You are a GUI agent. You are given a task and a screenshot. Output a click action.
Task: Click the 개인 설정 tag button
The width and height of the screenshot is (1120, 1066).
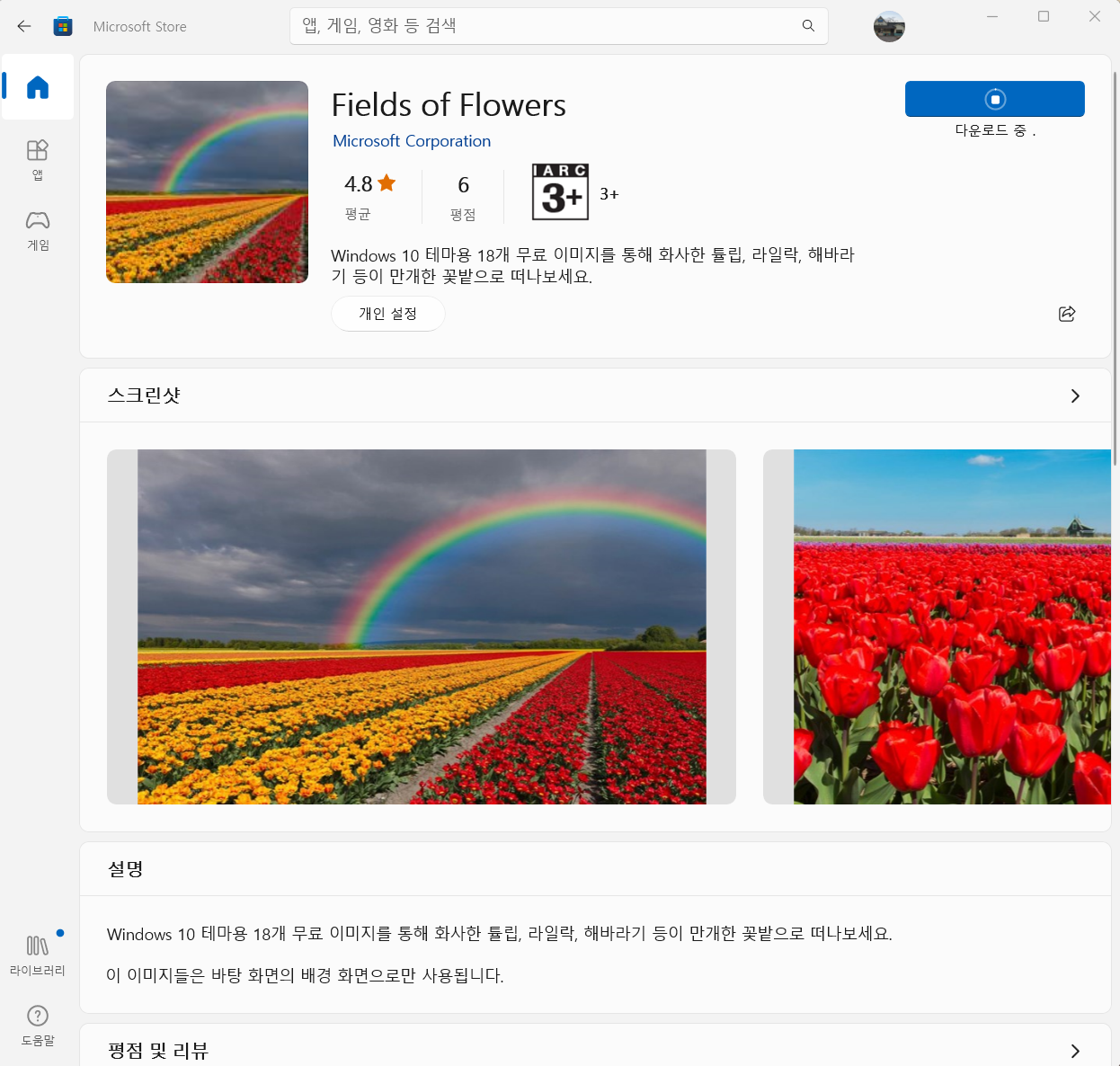pos(388,314)
